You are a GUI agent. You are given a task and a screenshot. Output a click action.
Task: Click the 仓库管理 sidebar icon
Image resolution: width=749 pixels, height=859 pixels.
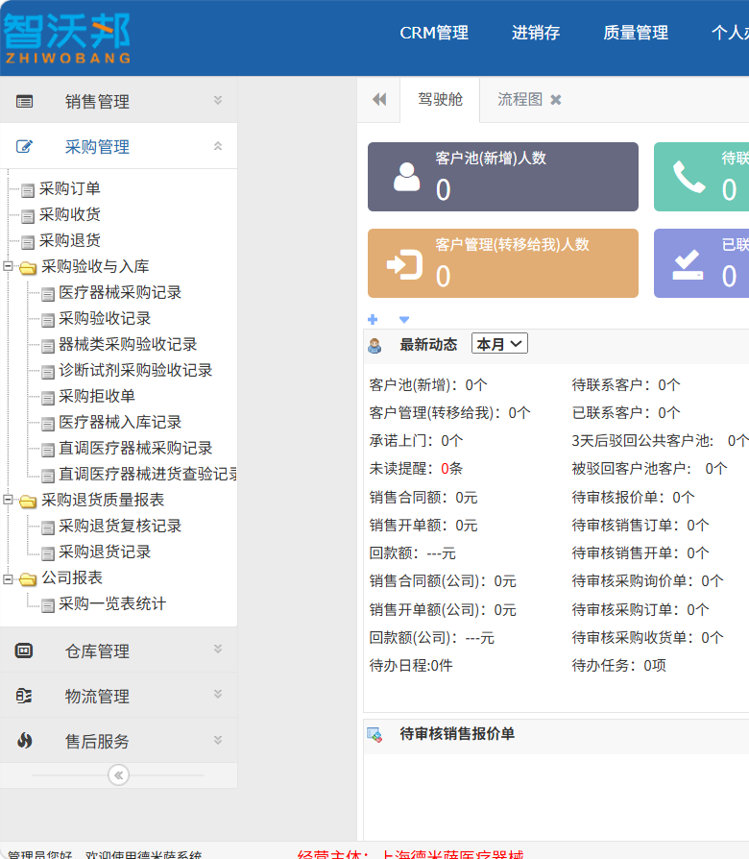coord(24,651)
